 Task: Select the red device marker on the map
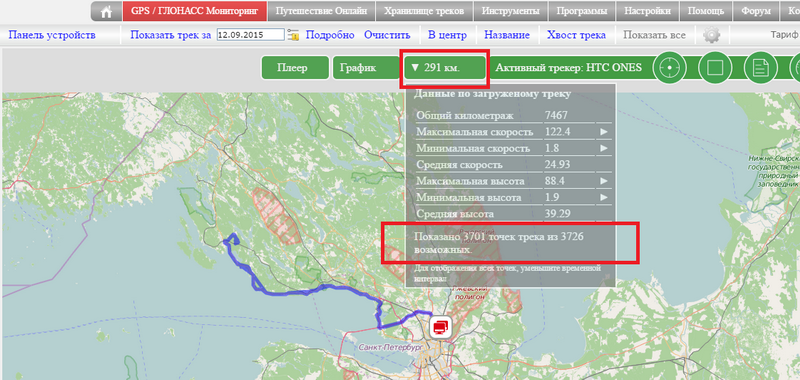coord(441,325)
